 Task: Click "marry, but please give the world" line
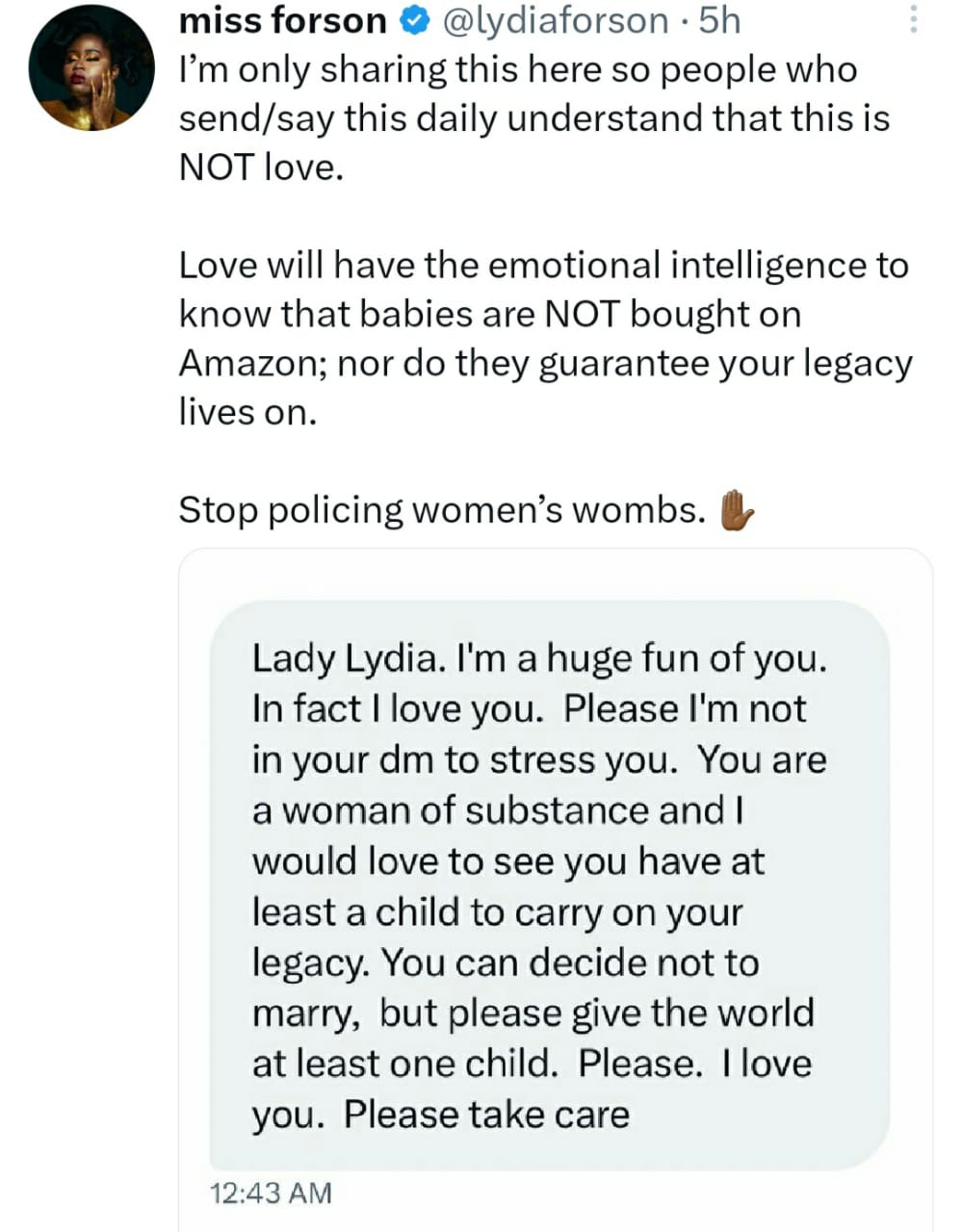pos(532,1014)
